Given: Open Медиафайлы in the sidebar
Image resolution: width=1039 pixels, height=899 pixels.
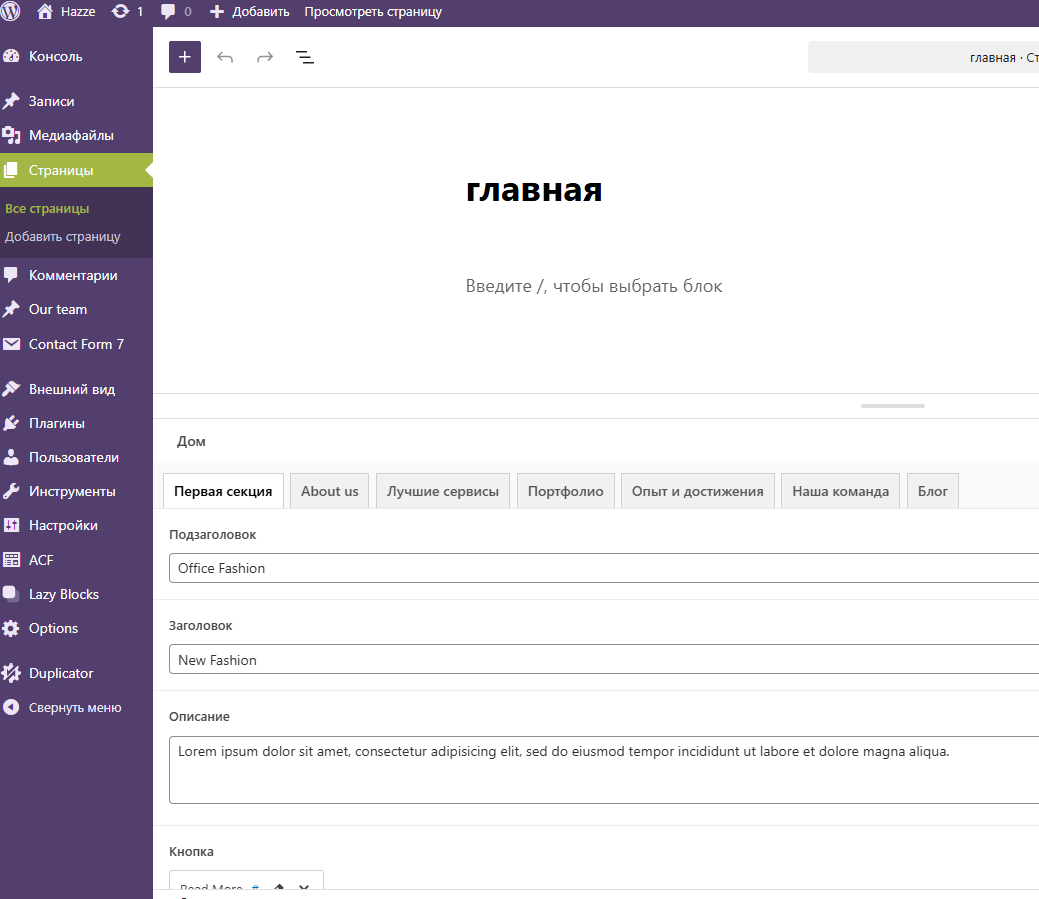Looking at the screenshot, I should [x=76, y=135].
